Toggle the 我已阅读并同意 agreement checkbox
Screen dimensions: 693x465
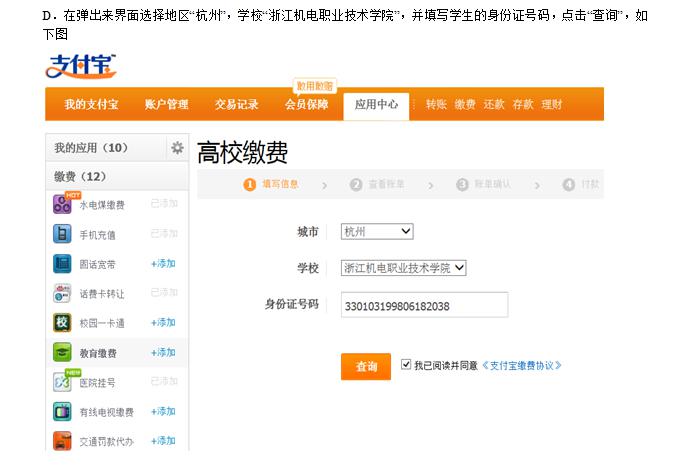point(406,365)
